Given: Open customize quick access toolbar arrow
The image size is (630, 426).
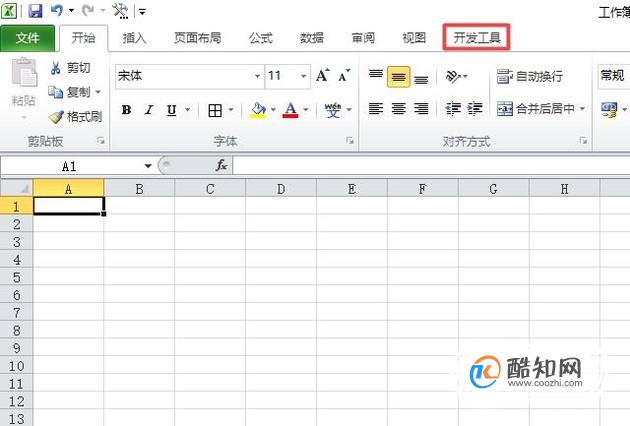Looking at the screenshot, I should (142, 12).
